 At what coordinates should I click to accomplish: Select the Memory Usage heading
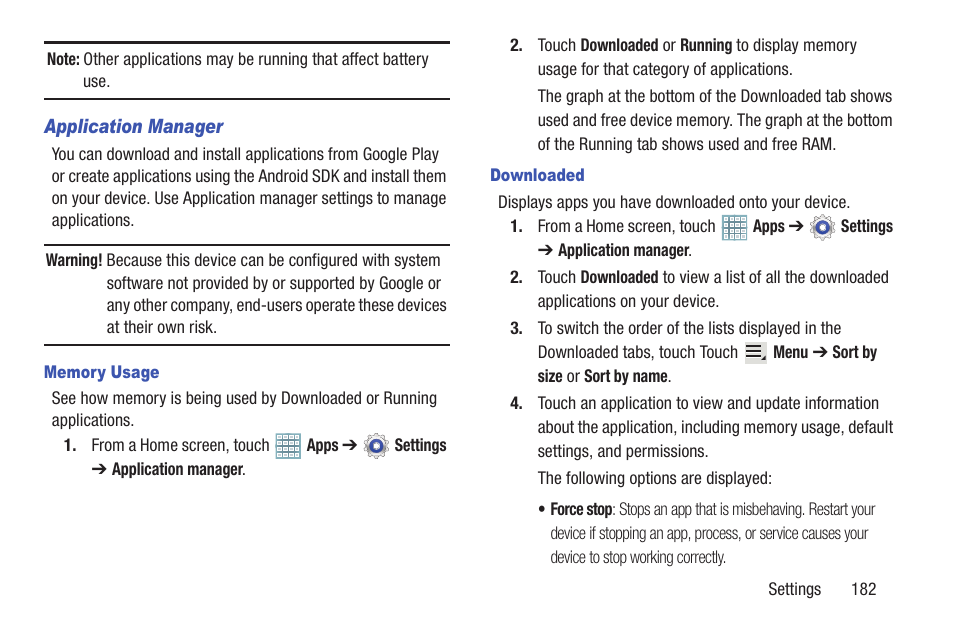tap(102, 372)
